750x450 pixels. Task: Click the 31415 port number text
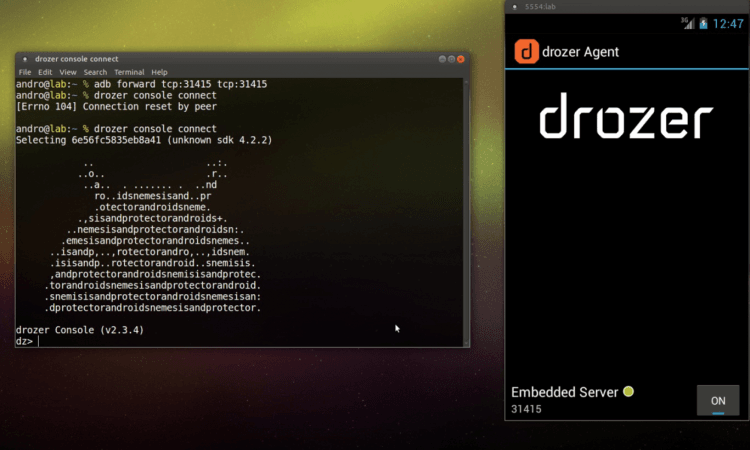(x=526, y=409)
